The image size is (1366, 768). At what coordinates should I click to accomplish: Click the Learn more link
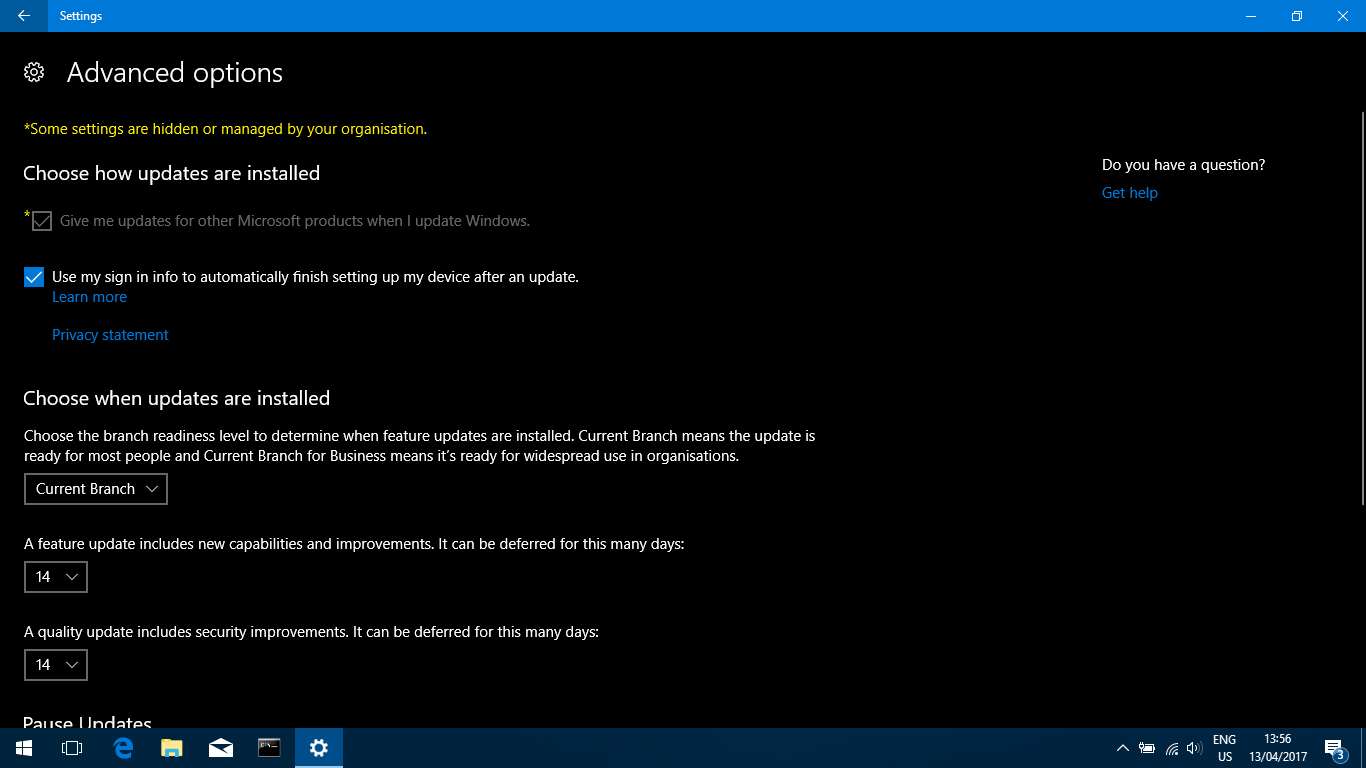[89, 297]
